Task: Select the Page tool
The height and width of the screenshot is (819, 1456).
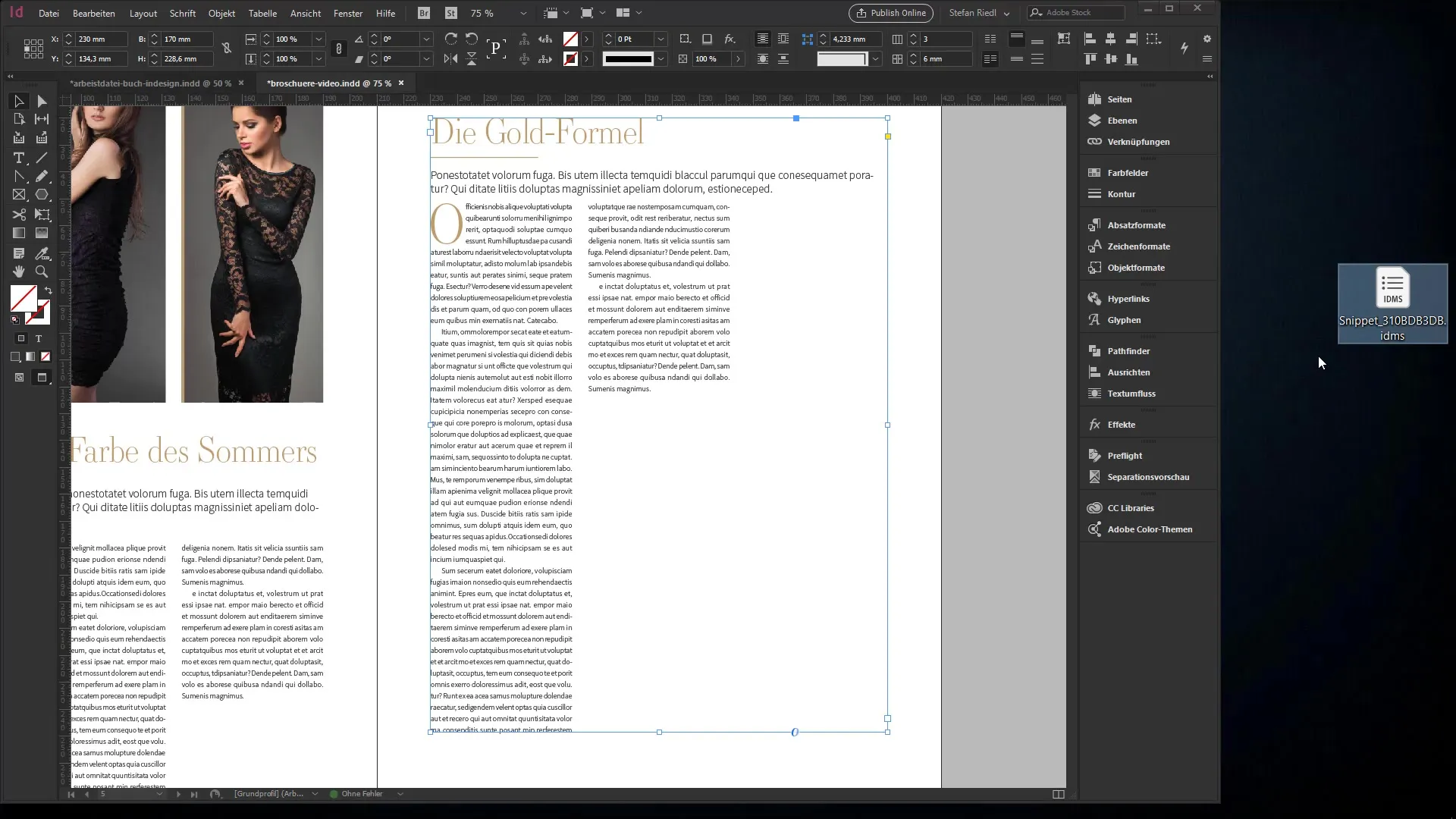Action: coord(19,119)
